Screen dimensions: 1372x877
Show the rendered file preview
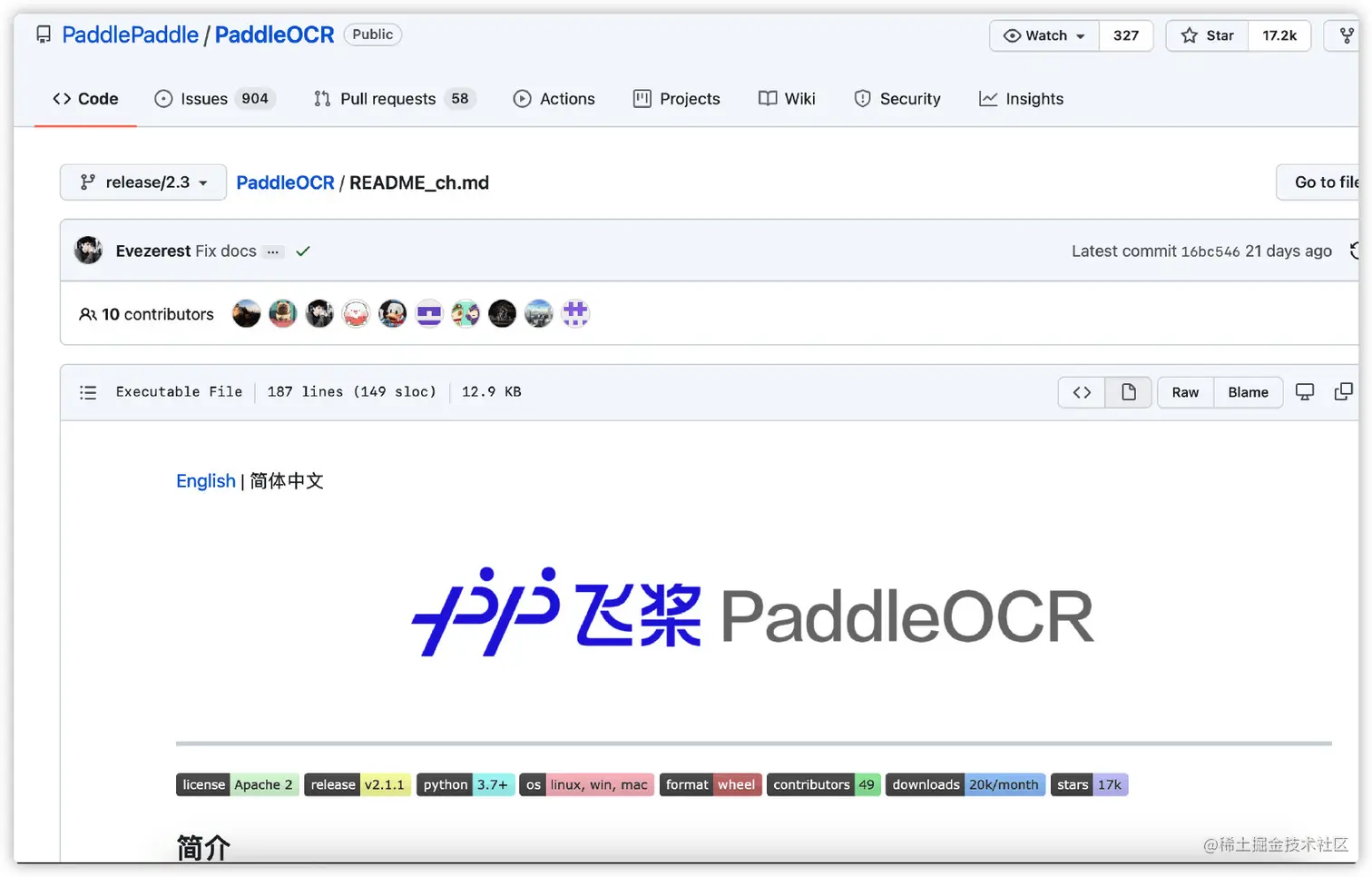coord(1129,392)
